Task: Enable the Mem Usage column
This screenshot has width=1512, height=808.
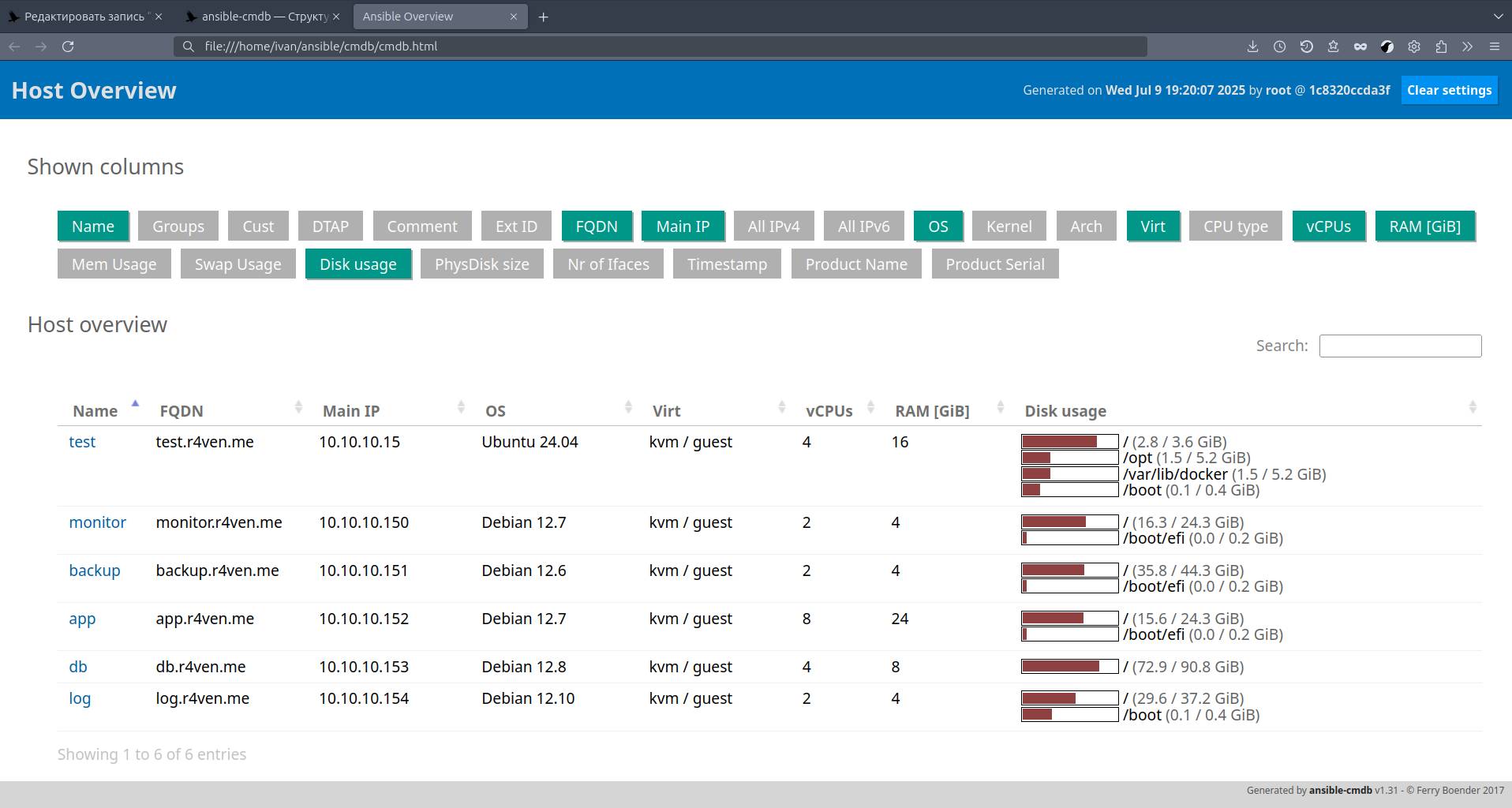Action: pyautogui.click(x=114, y=264)
